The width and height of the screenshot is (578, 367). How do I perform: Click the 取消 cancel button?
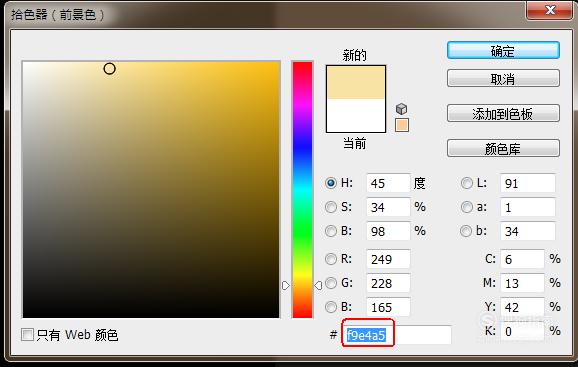[503, 78]
